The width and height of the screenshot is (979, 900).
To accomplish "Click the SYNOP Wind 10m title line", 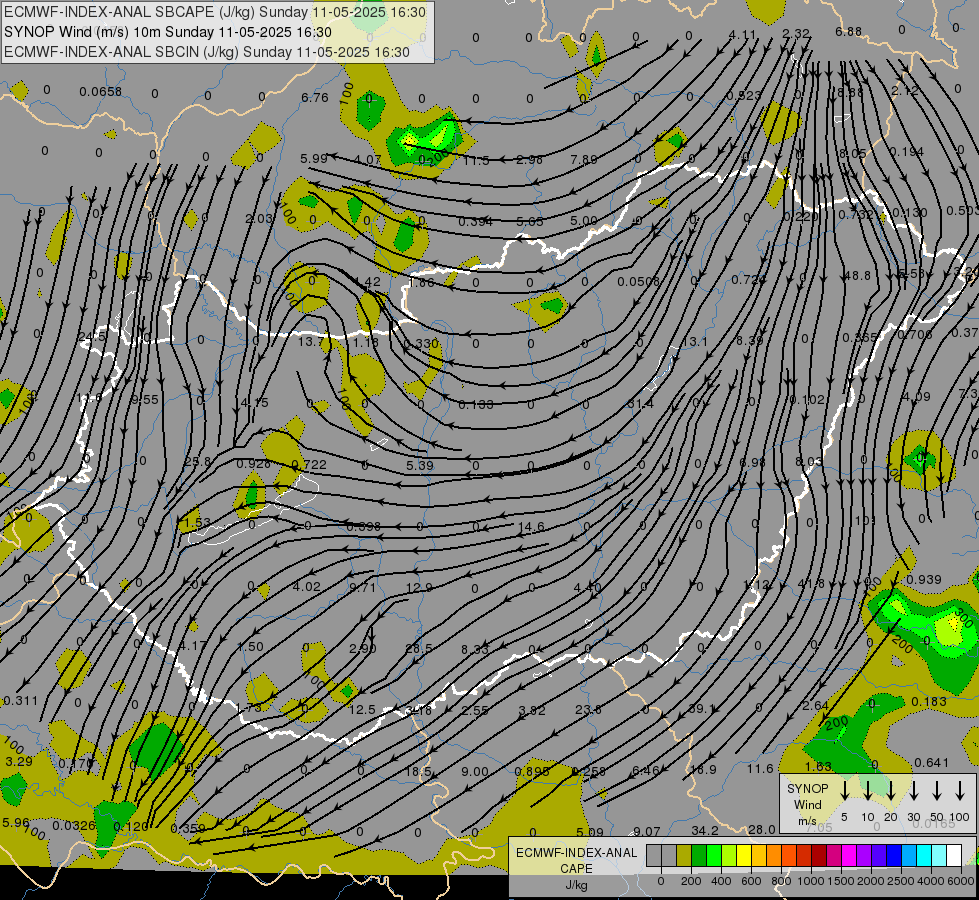I will [x=168, y=32].
